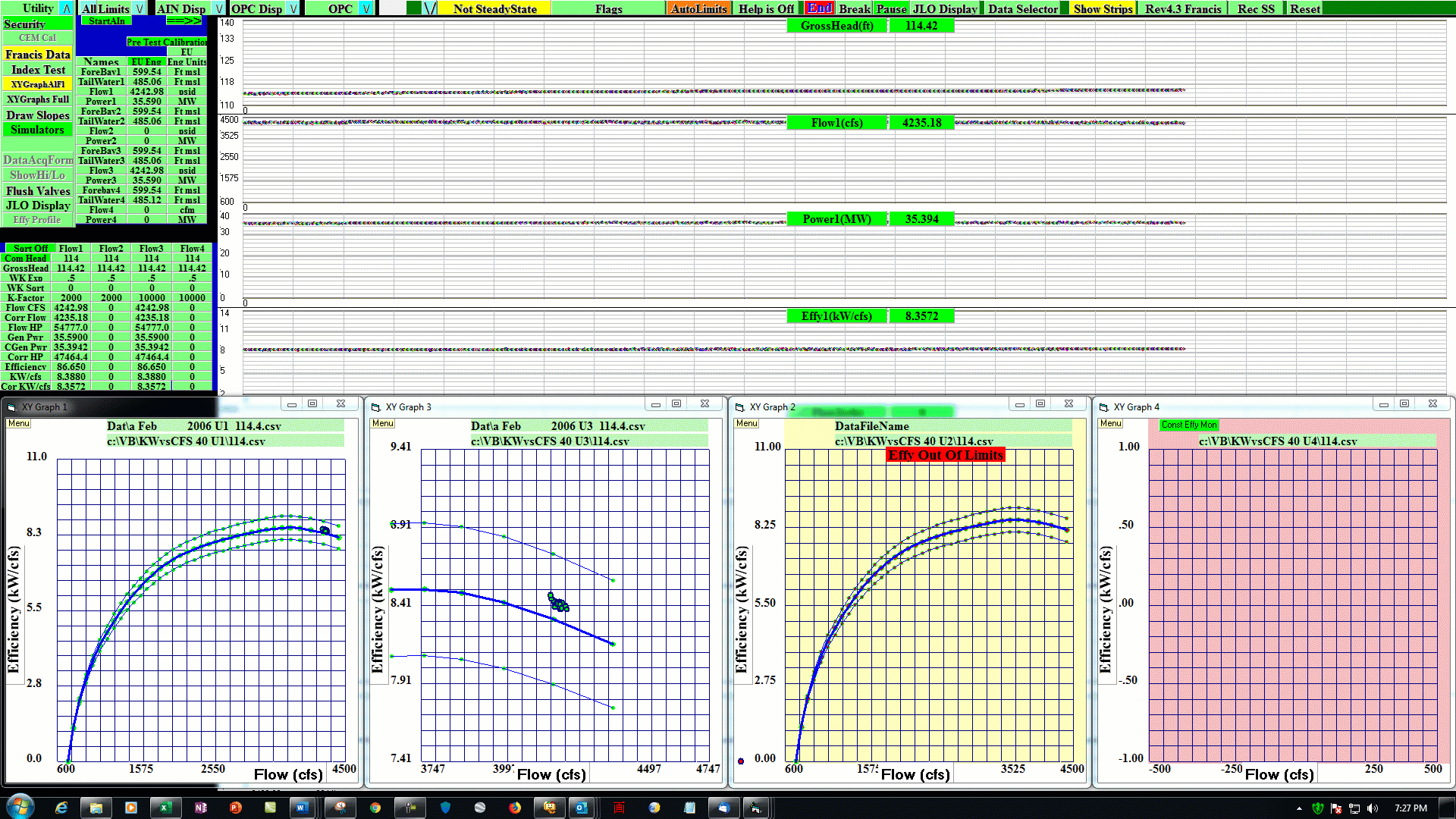Viewport: 1456px width, 819px height.
Task: Open the Menu of XY Graph 3
Action: pos(383,423)
